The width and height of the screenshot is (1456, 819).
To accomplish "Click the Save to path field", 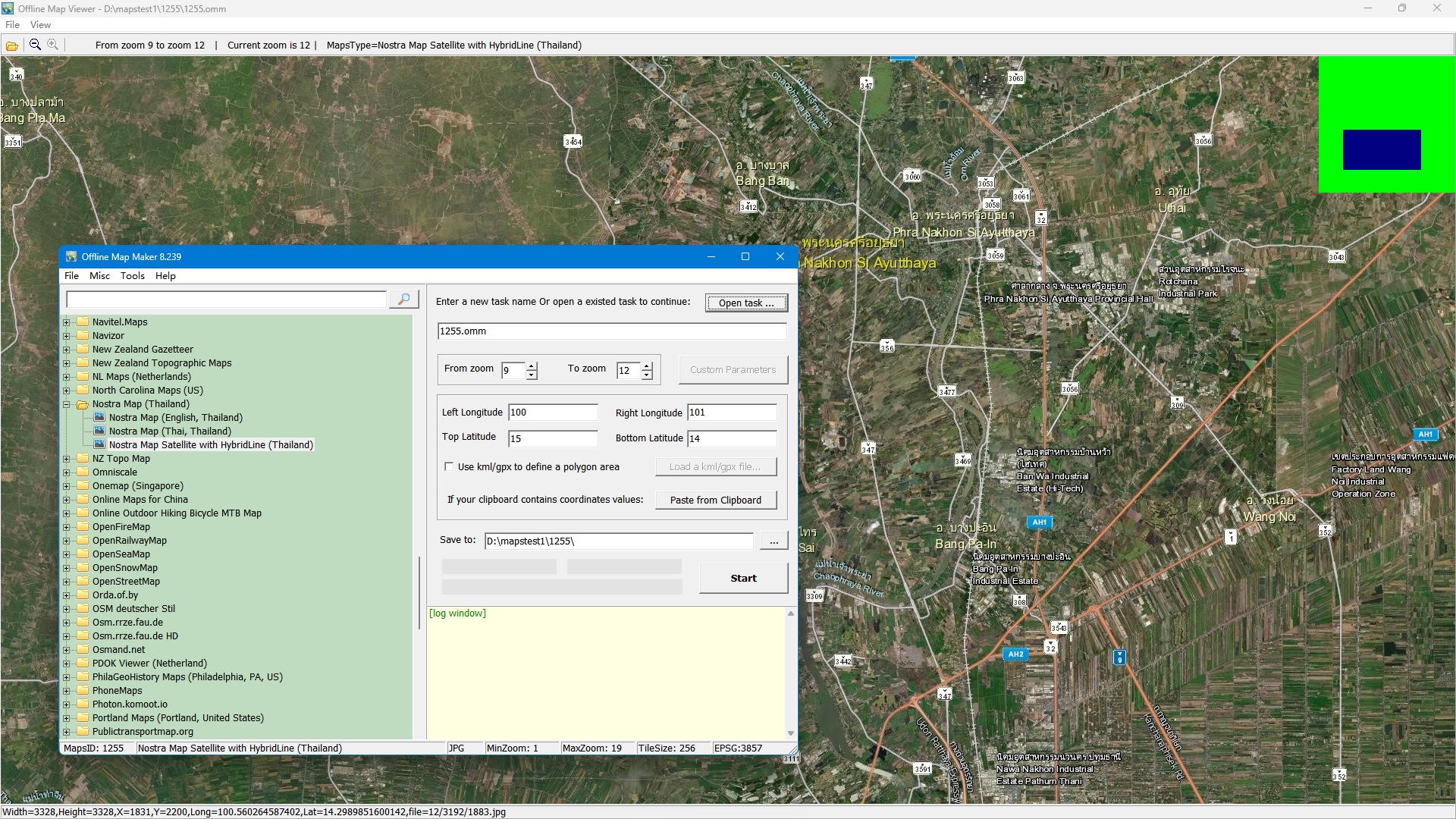I will (x=619, y=541).
